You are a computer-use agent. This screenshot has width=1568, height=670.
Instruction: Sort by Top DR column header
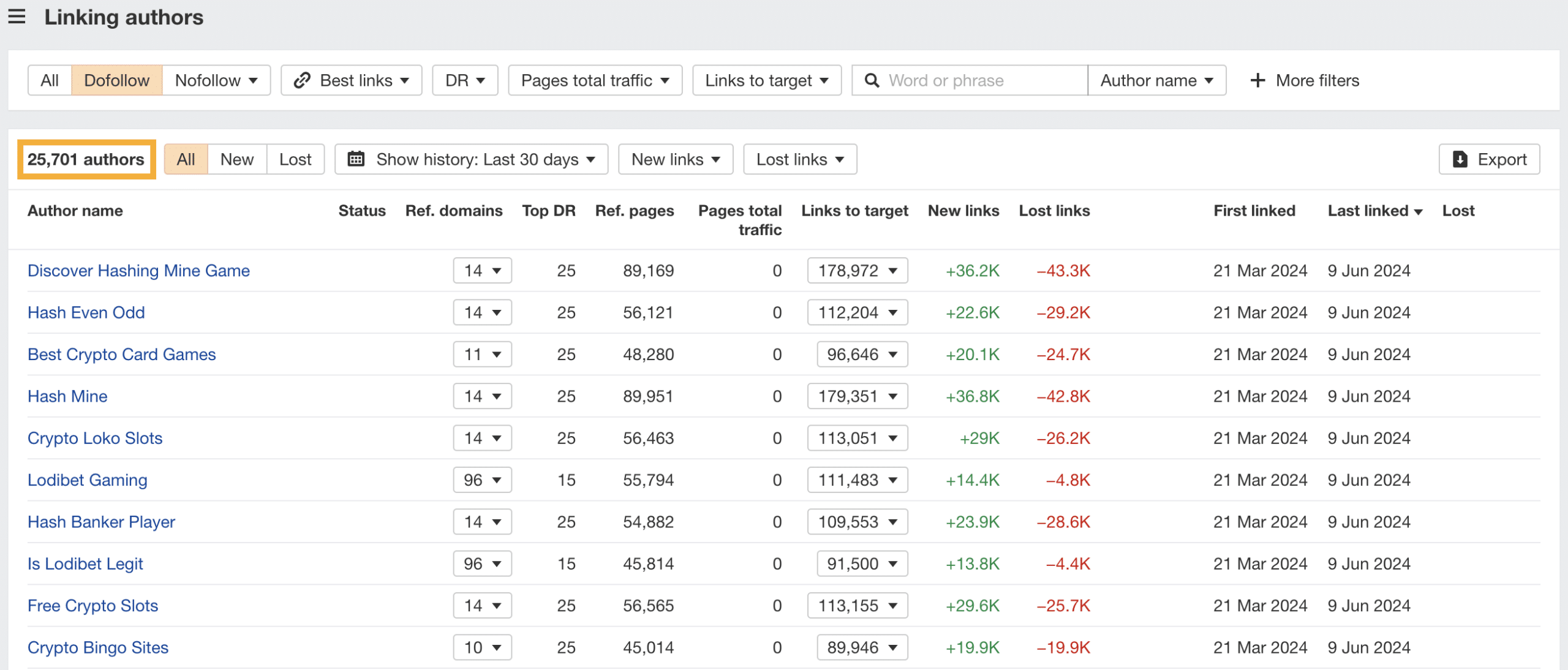coord(549,211)
